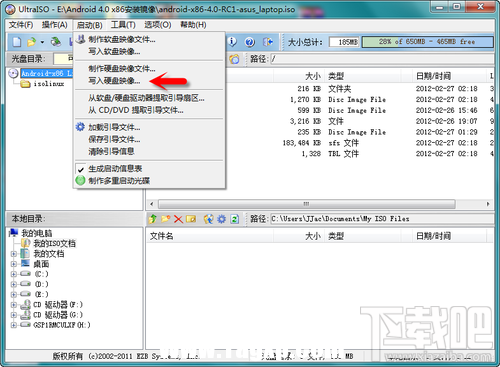
Task: Expand the (C:) drive node
Action: tap(14, 274)
